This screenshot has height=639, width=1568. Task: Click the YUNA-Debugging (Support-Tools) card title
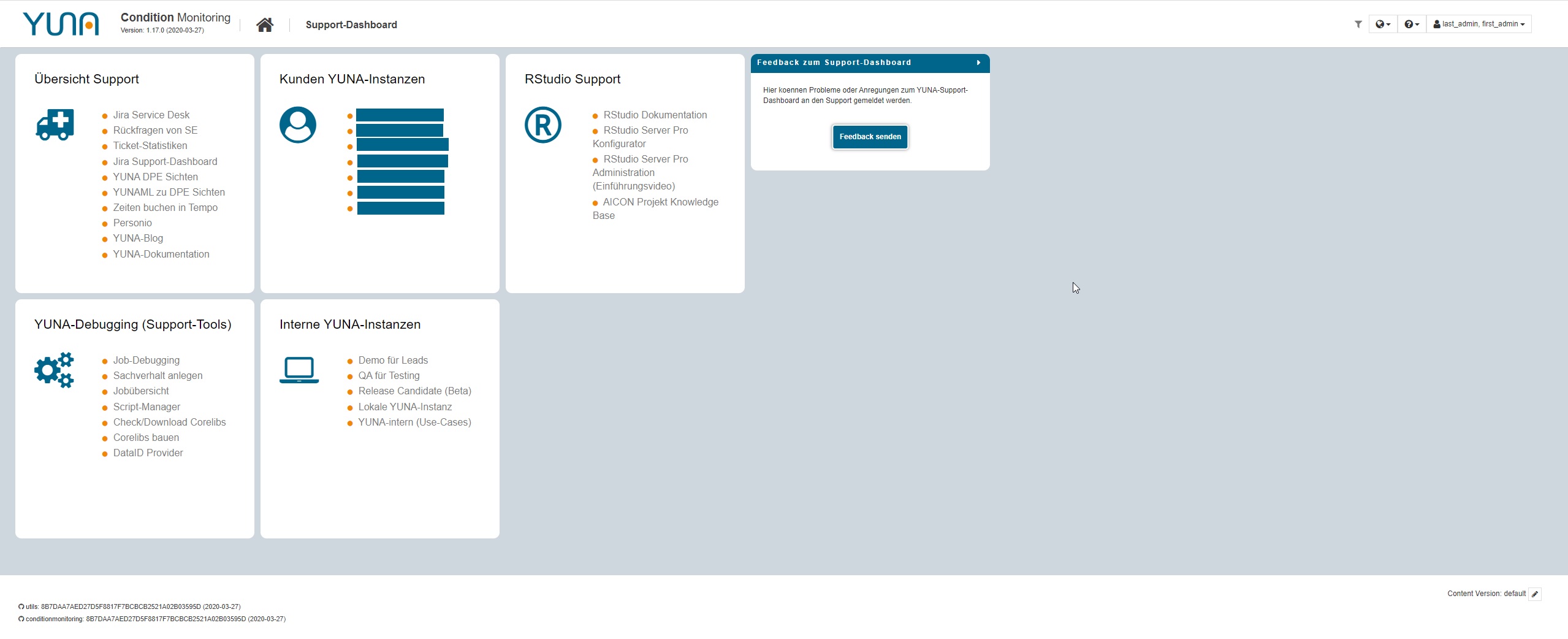point(132,324)
